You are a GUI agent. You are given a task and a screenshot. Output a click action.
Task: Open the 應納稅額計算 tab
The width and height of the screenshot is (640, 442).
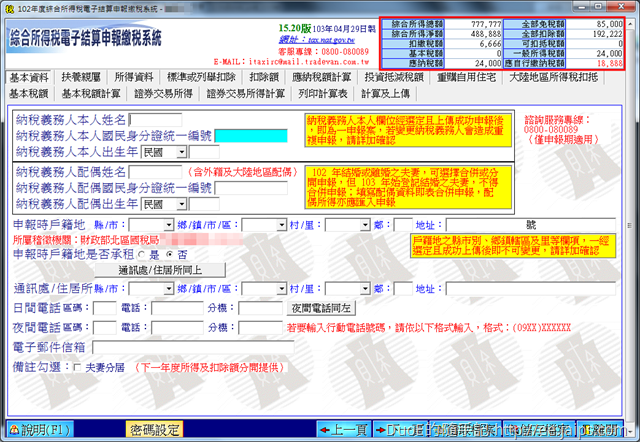tap(321, 77)
